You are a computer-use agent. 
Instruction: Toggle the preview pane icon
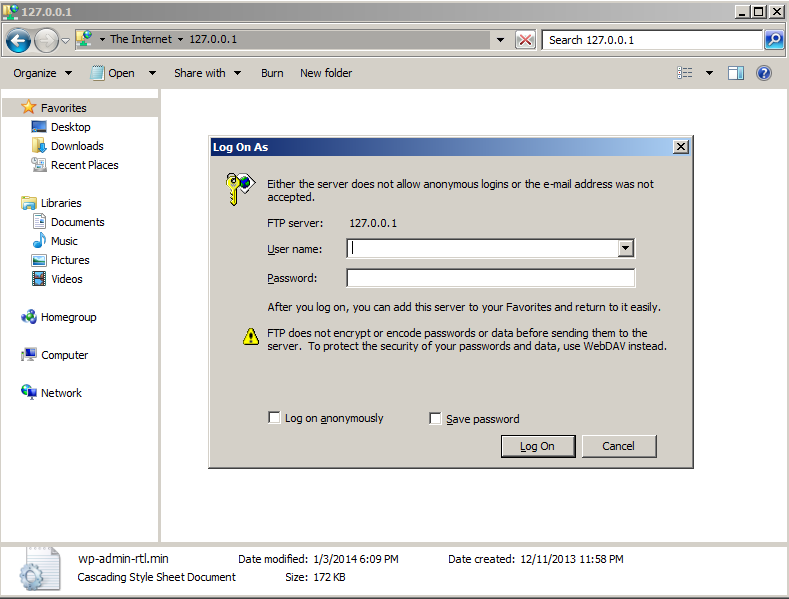736,73
